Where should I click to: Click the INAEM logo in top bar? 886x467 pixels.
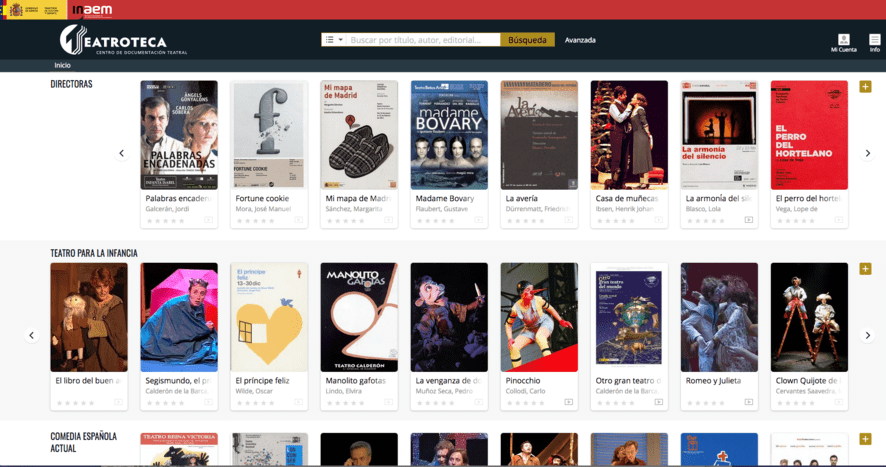pyautogui.click(x=92, y=10)
